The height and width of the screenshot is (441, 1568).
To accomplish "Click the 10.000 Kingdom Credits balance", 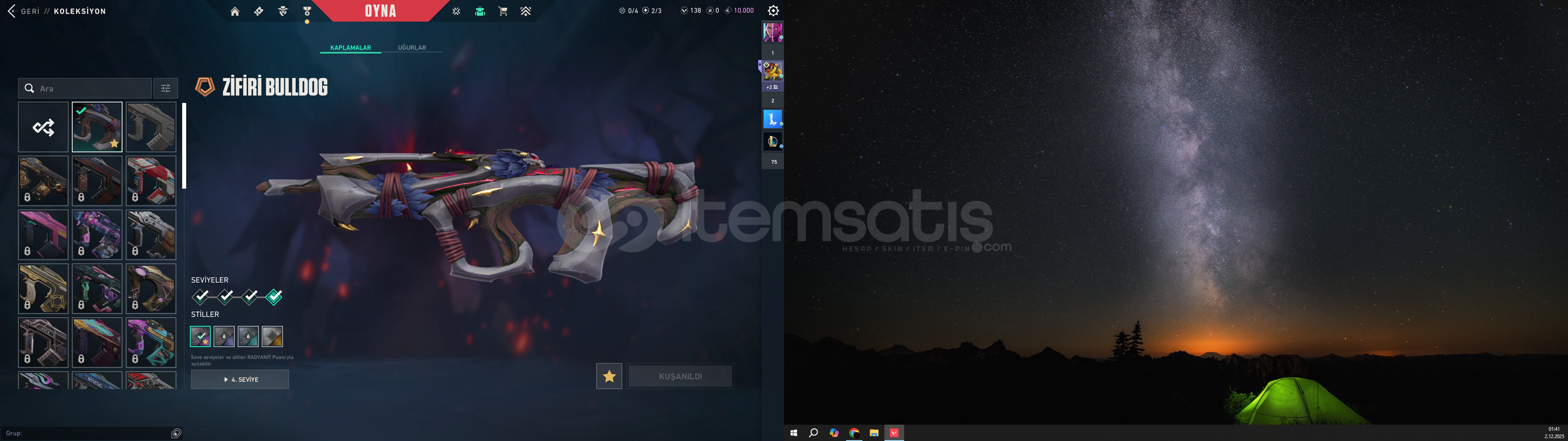I will (x=739, y=10).
